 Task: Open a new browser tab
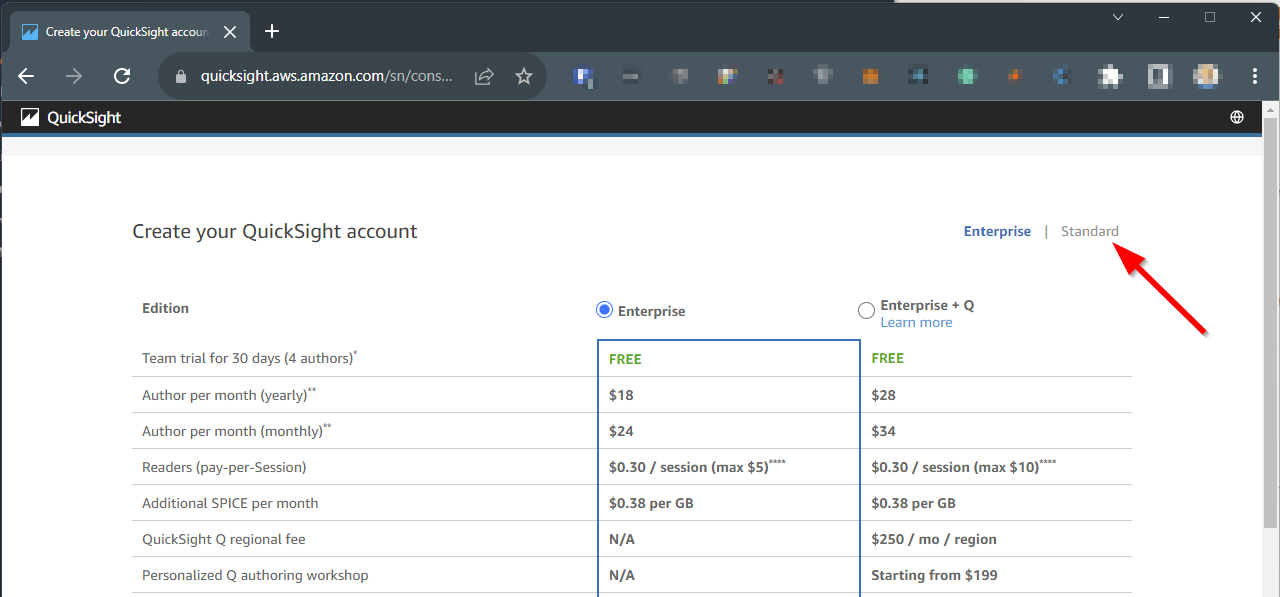pos(272,31)
